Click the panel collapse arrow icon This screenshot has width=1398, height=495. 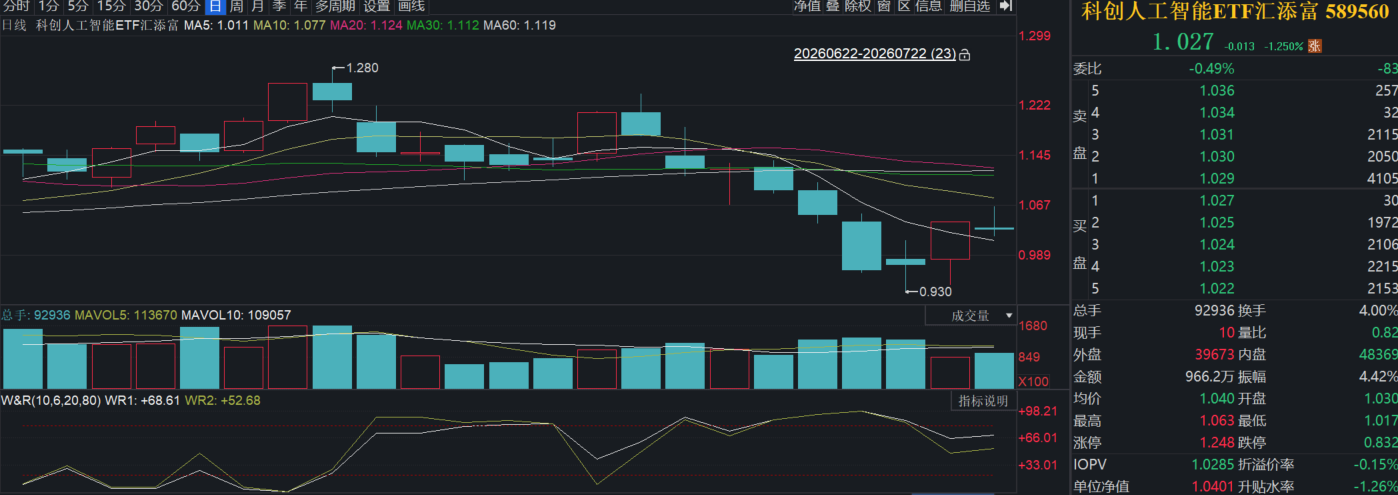coord(1005,6)
